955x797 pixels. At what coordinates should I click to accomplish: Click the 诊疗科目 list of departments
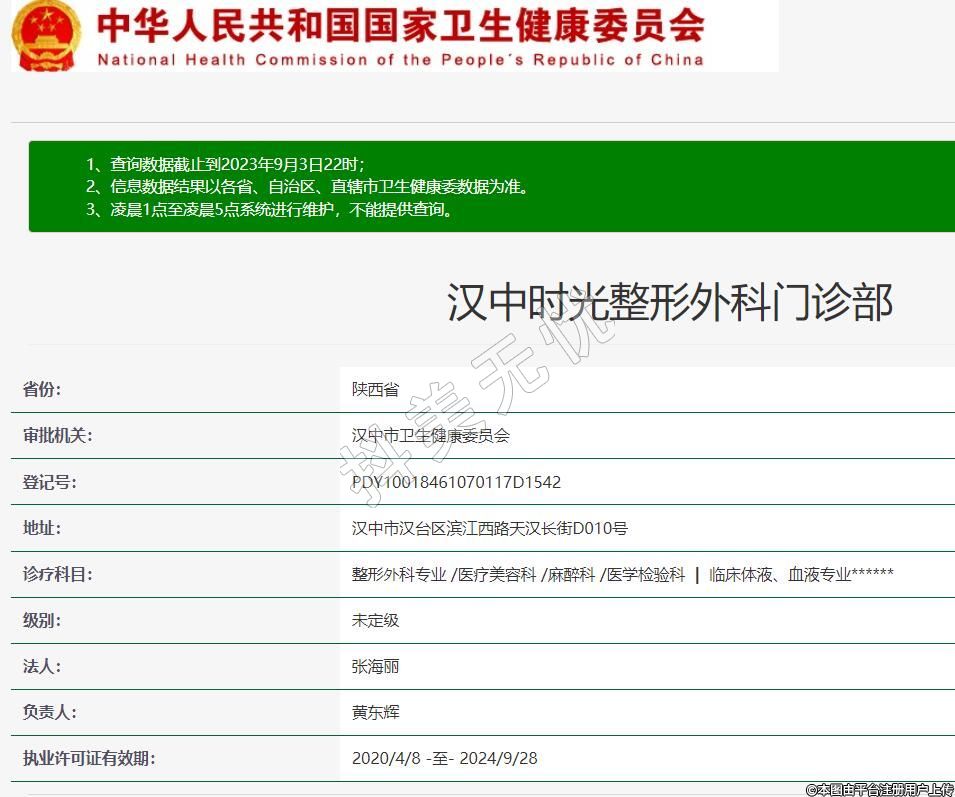click(x=622, y=574)
